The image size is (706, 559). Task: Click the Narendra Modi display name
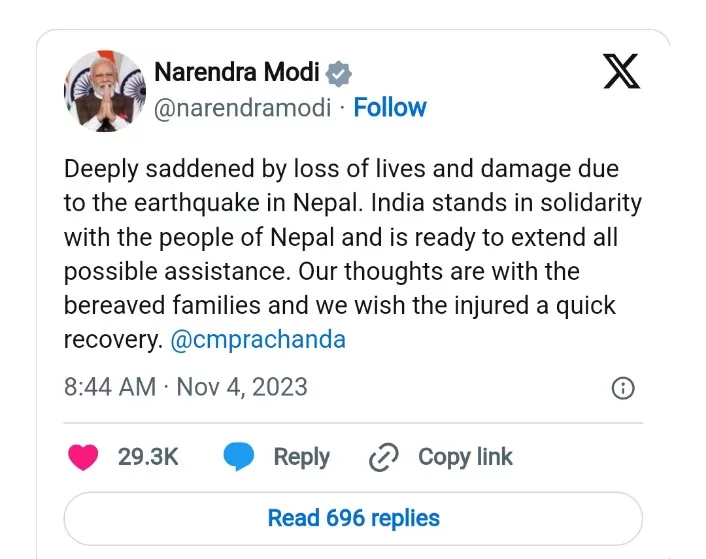[x=237, y=73]
